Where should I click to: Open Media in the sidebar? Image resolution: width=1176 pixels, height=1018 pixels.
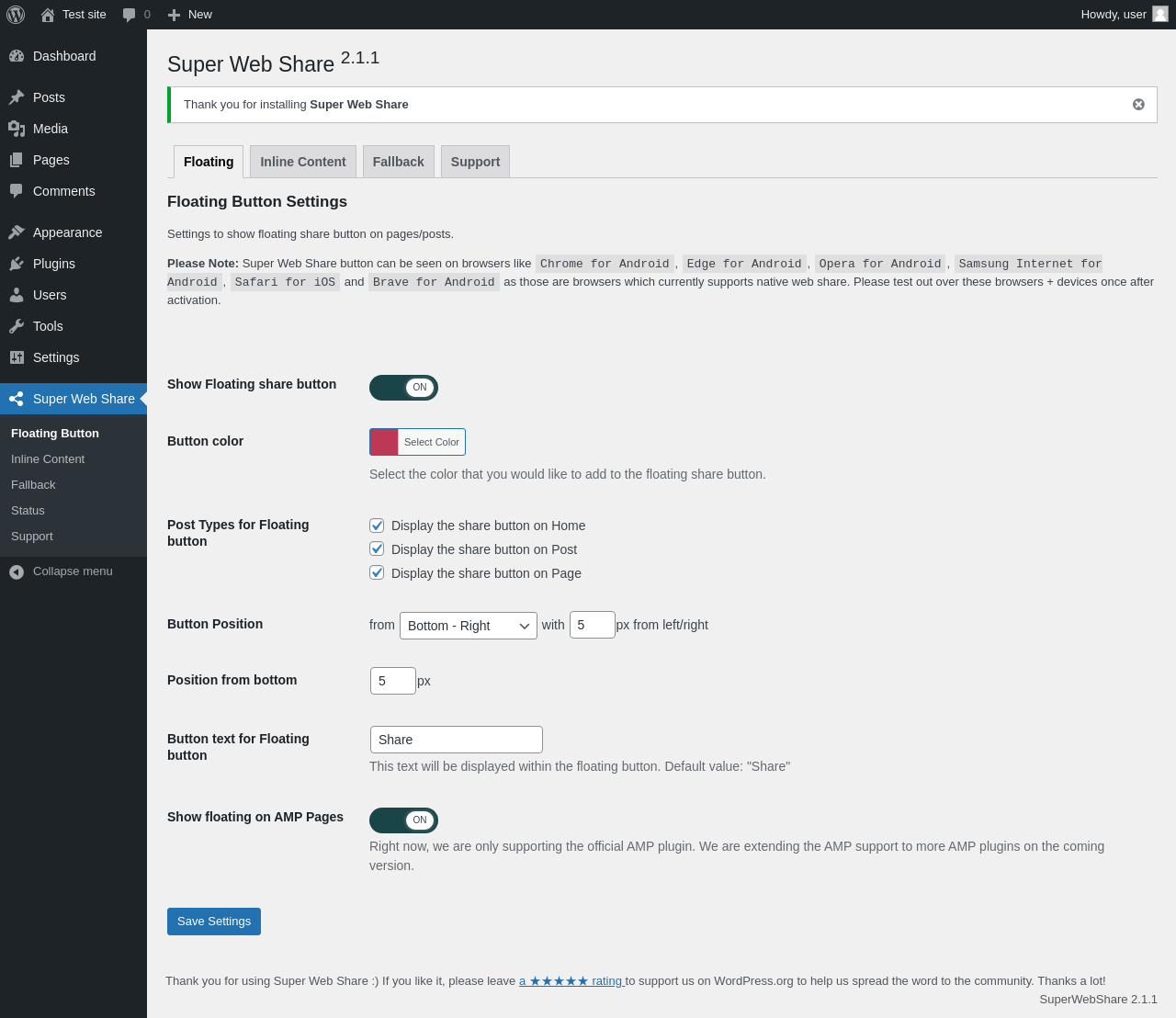[x=73, y=129]
